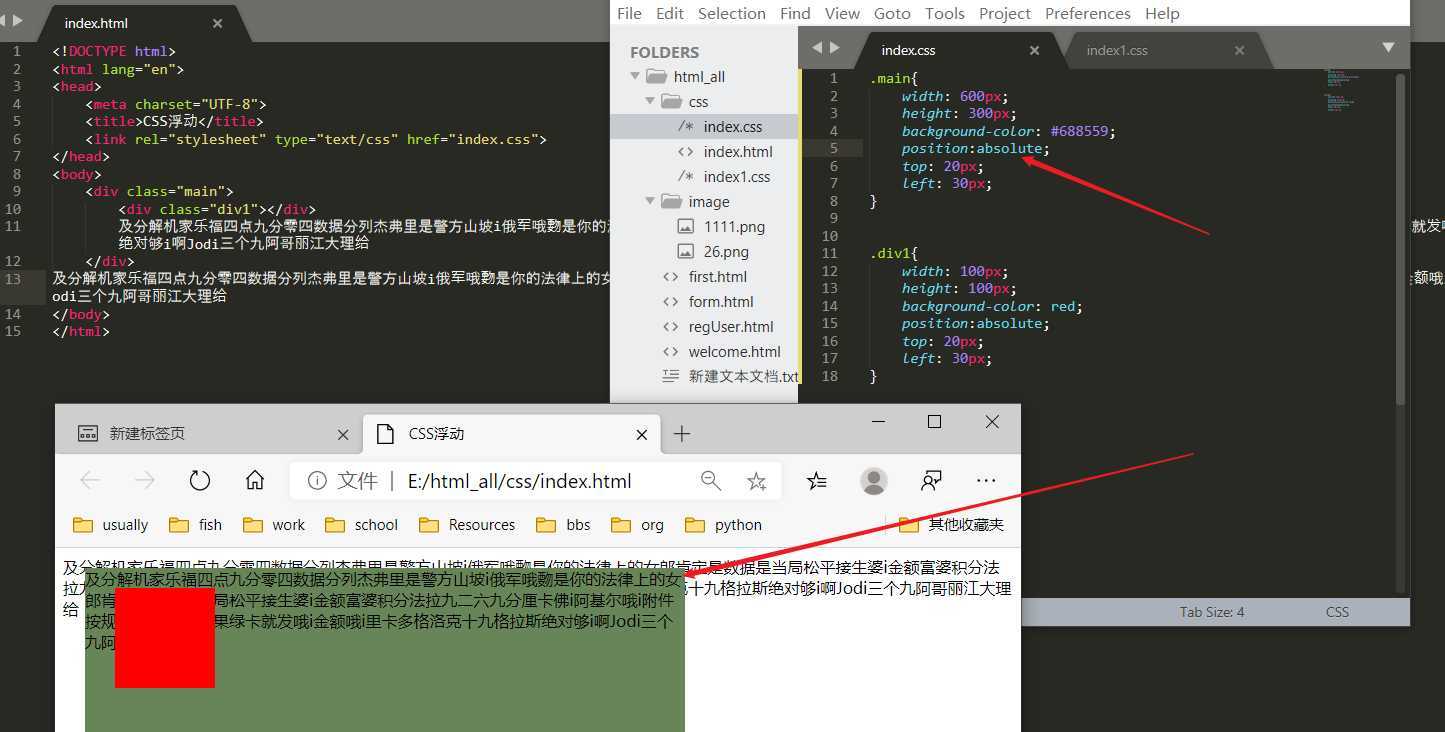The image size is (1445, 732).
Task: Click the feedback icon in browser toolbar
Action: tap(931, 481)
